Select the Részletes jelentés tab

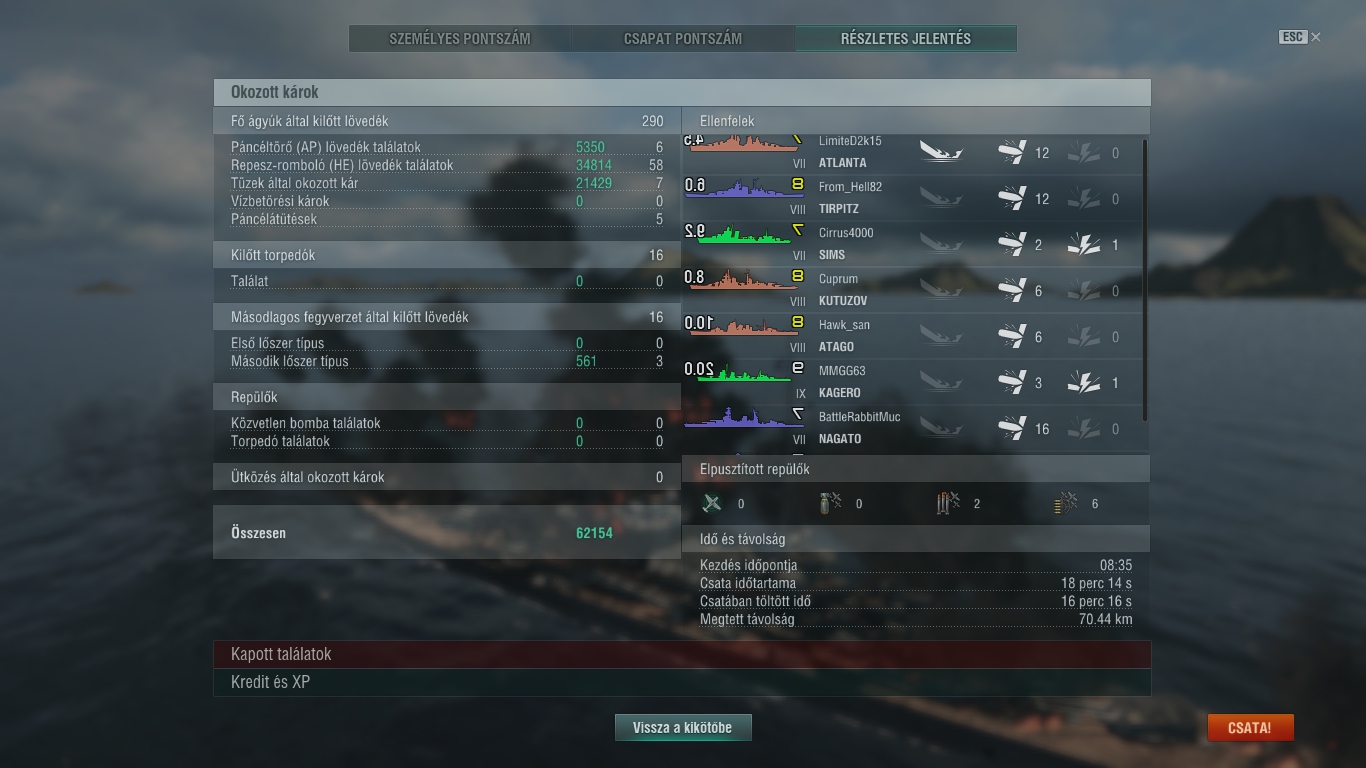click(906, 39)
